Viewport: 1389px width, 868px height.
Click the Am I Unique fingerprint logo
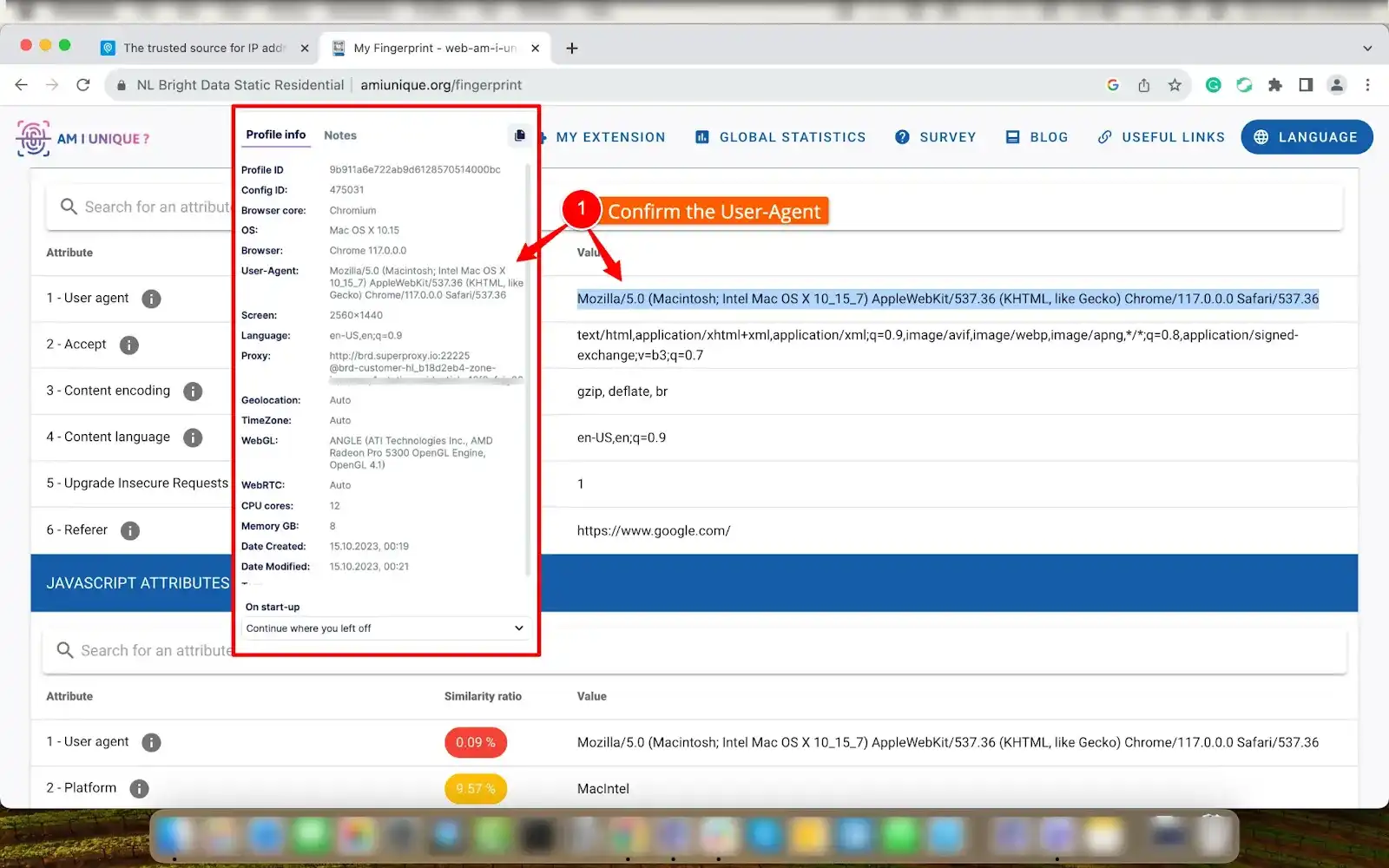coord(33,138)
